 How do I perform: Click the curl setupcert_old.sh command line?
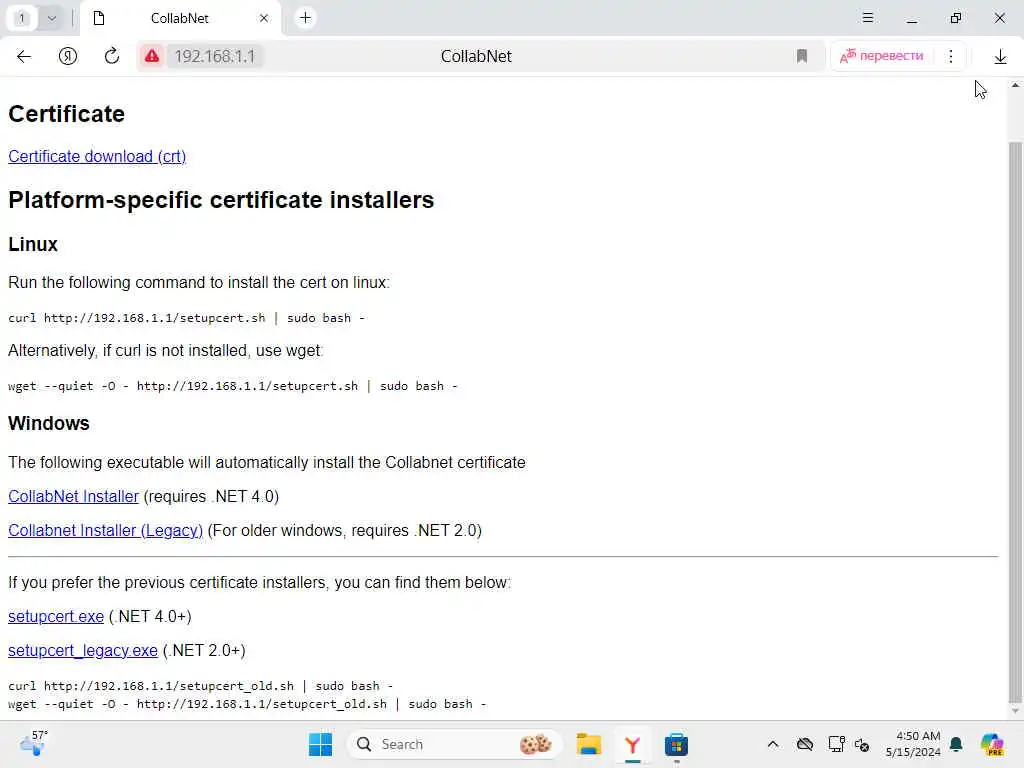click(200, 686)
